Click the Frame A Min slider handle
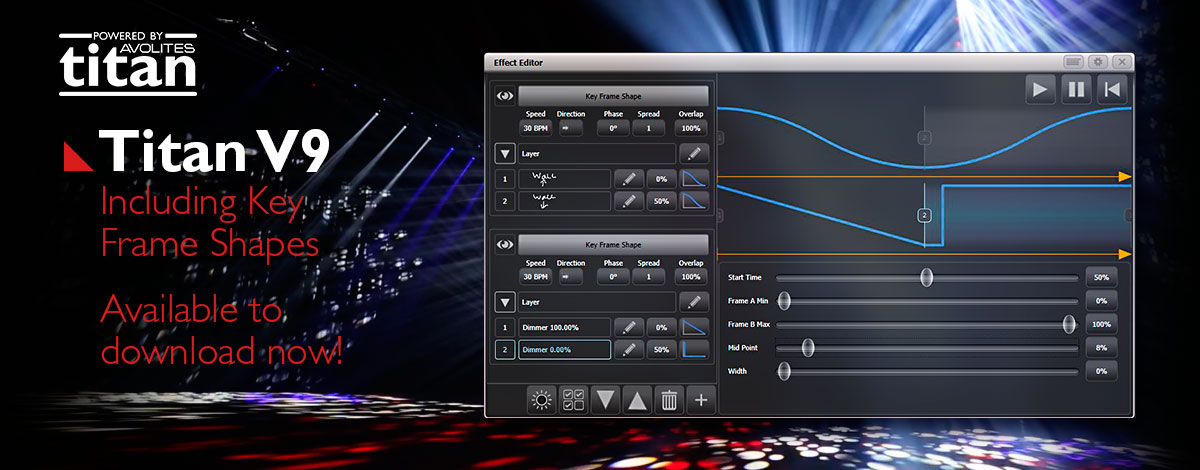 [x=784, y=301]
